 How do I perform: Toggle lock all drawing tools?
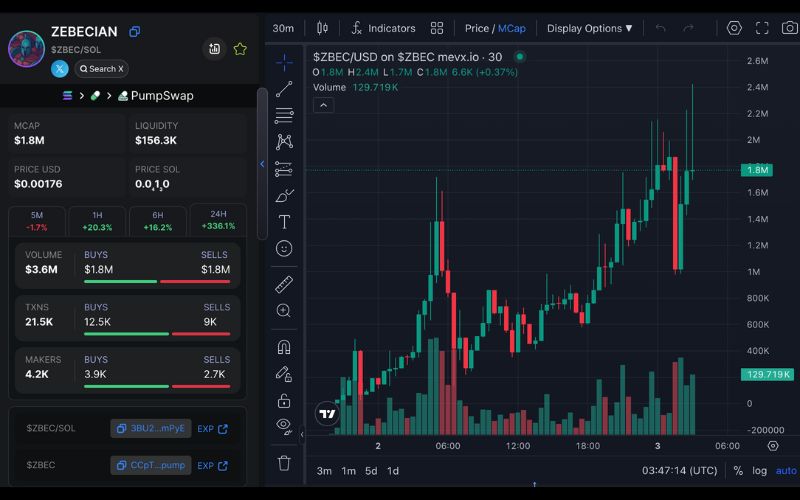coord(284,401)
